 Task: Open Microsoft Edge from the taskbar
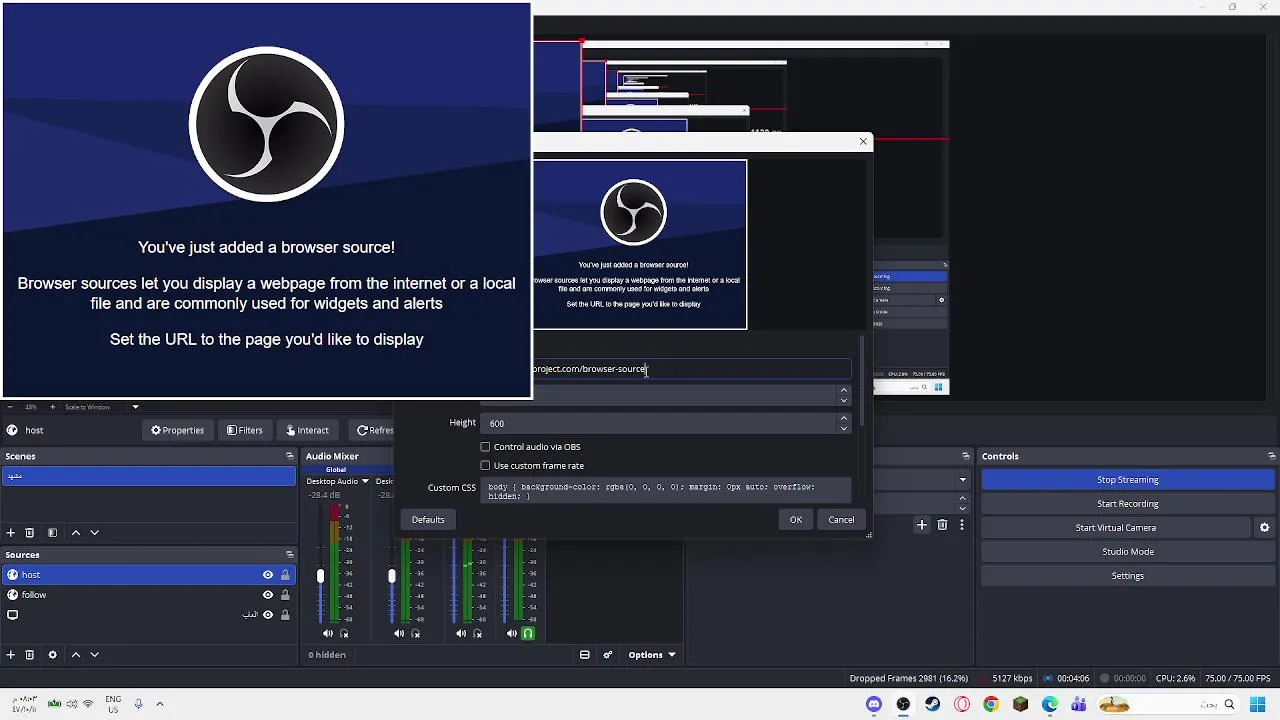(1050, 705)
